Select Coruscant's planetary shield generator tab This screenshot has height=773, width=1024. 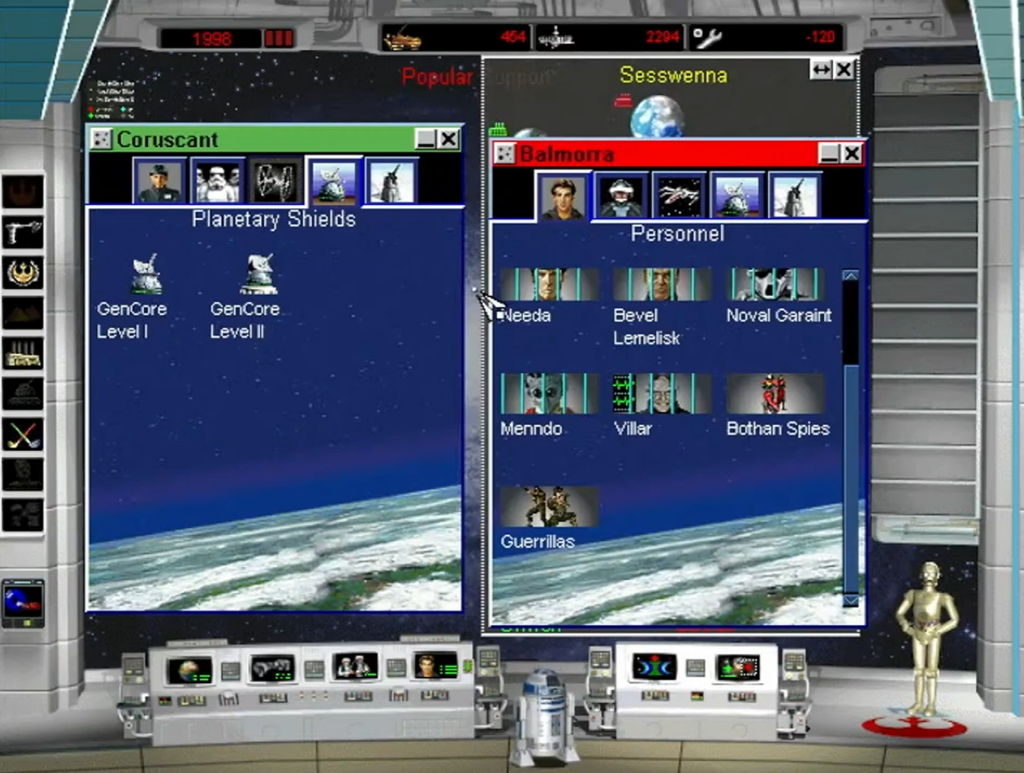point(334,181)
